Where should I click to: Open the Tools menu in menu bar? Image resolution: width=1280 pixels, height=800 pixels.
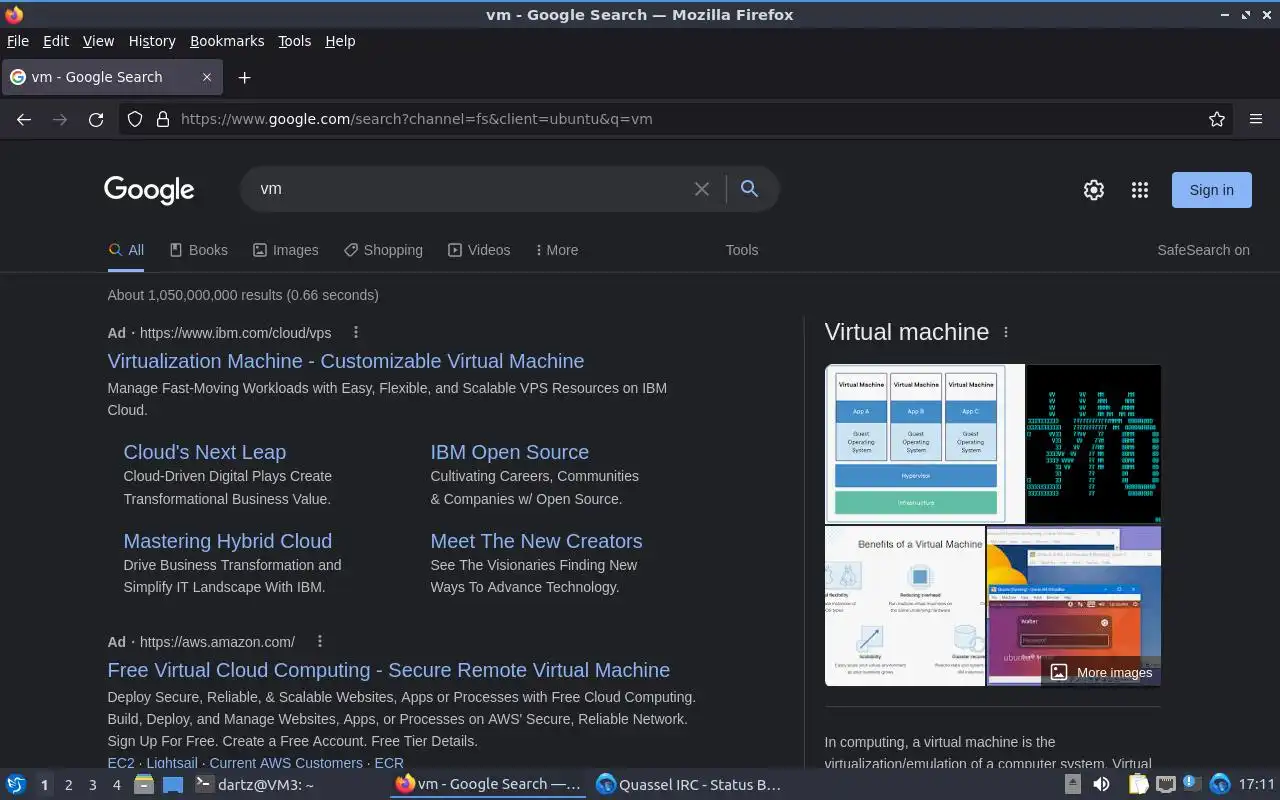click(x=294, y=41)
